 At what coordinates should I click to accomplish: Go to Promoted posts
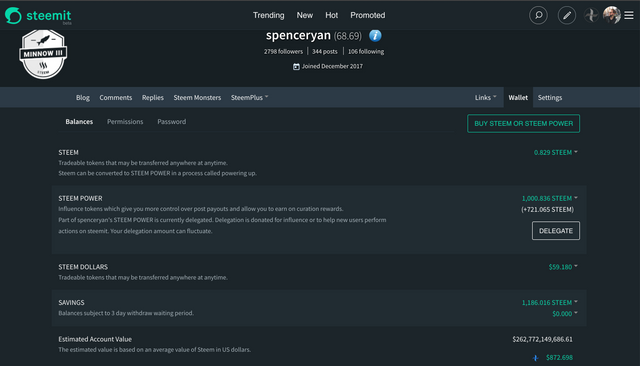click(367, 15)
